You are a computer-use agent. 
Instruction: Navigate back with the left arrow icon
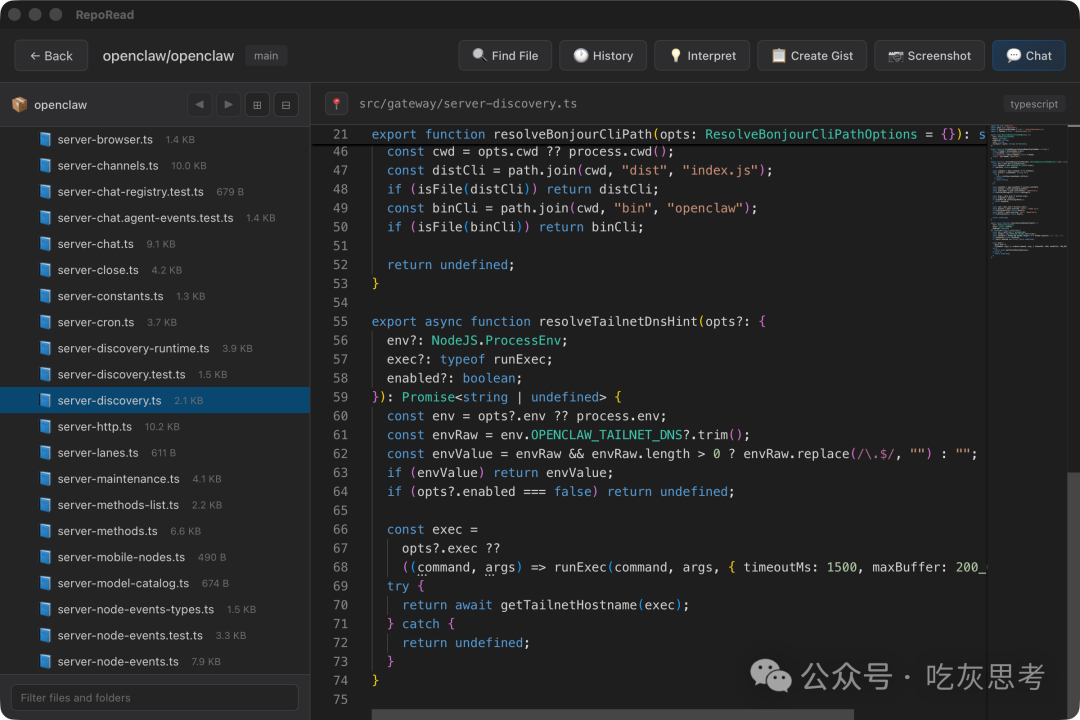pos(200,105)
